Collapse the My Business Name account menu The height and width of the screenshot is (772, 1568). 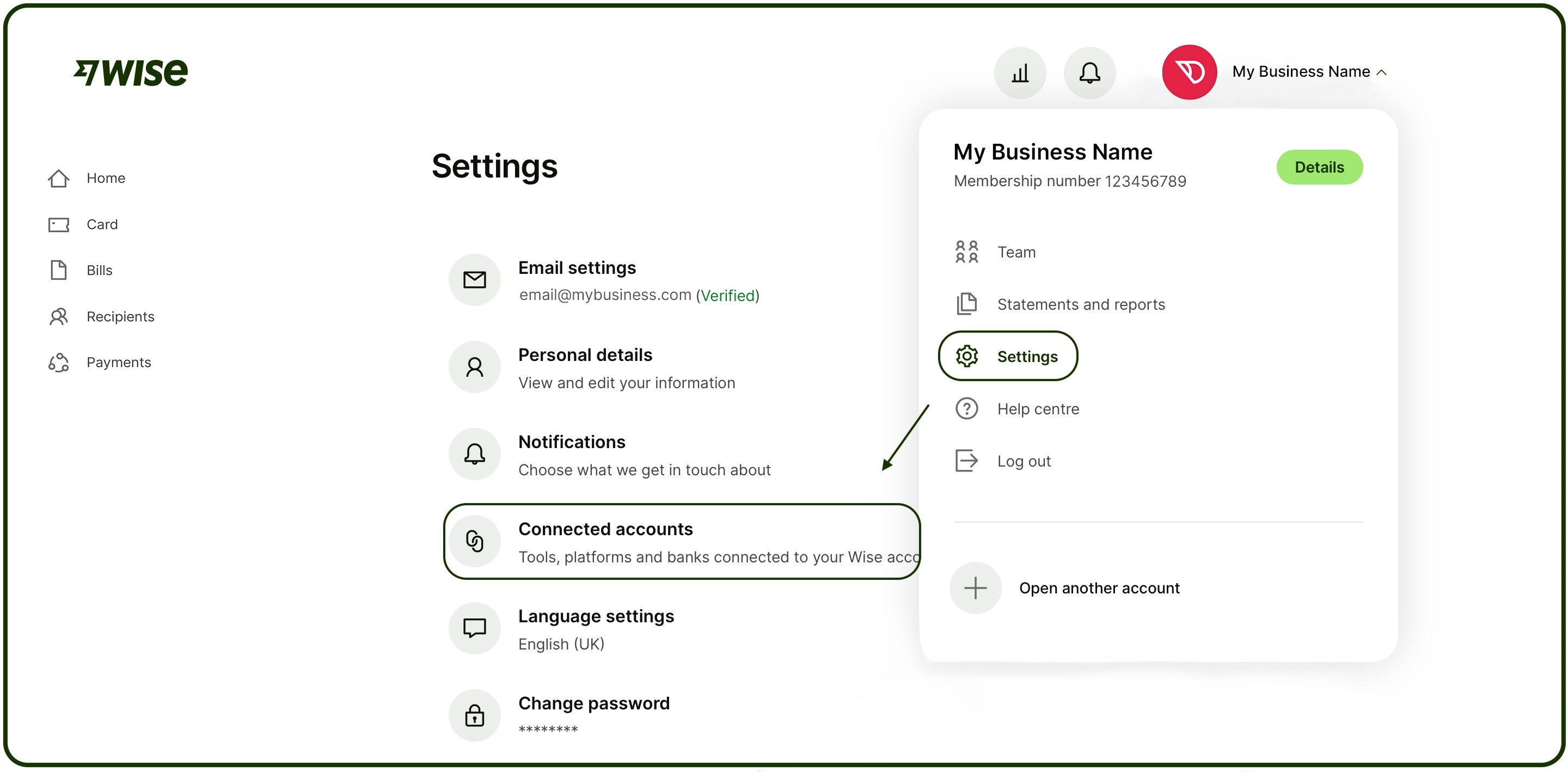[1309, 72]
